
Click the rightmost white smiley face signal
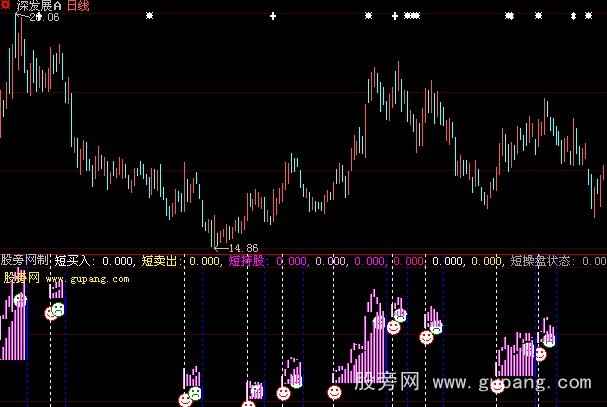click(x=540, y=353)
